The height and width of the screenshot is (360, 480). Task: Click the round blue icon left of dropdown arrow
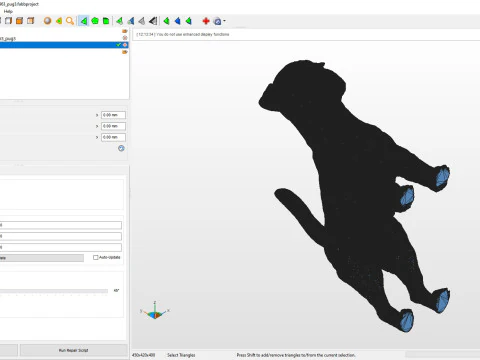click(x=217, y=21)
